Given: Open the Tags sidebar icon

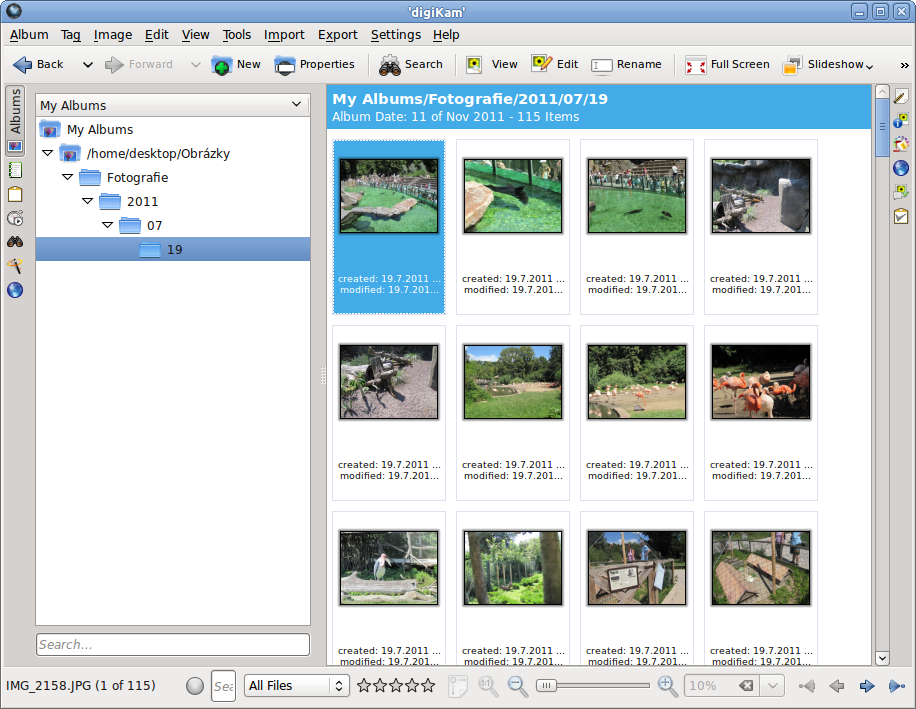Looking at the screenshot, I should pyautogui.click(x=15, y=171).
